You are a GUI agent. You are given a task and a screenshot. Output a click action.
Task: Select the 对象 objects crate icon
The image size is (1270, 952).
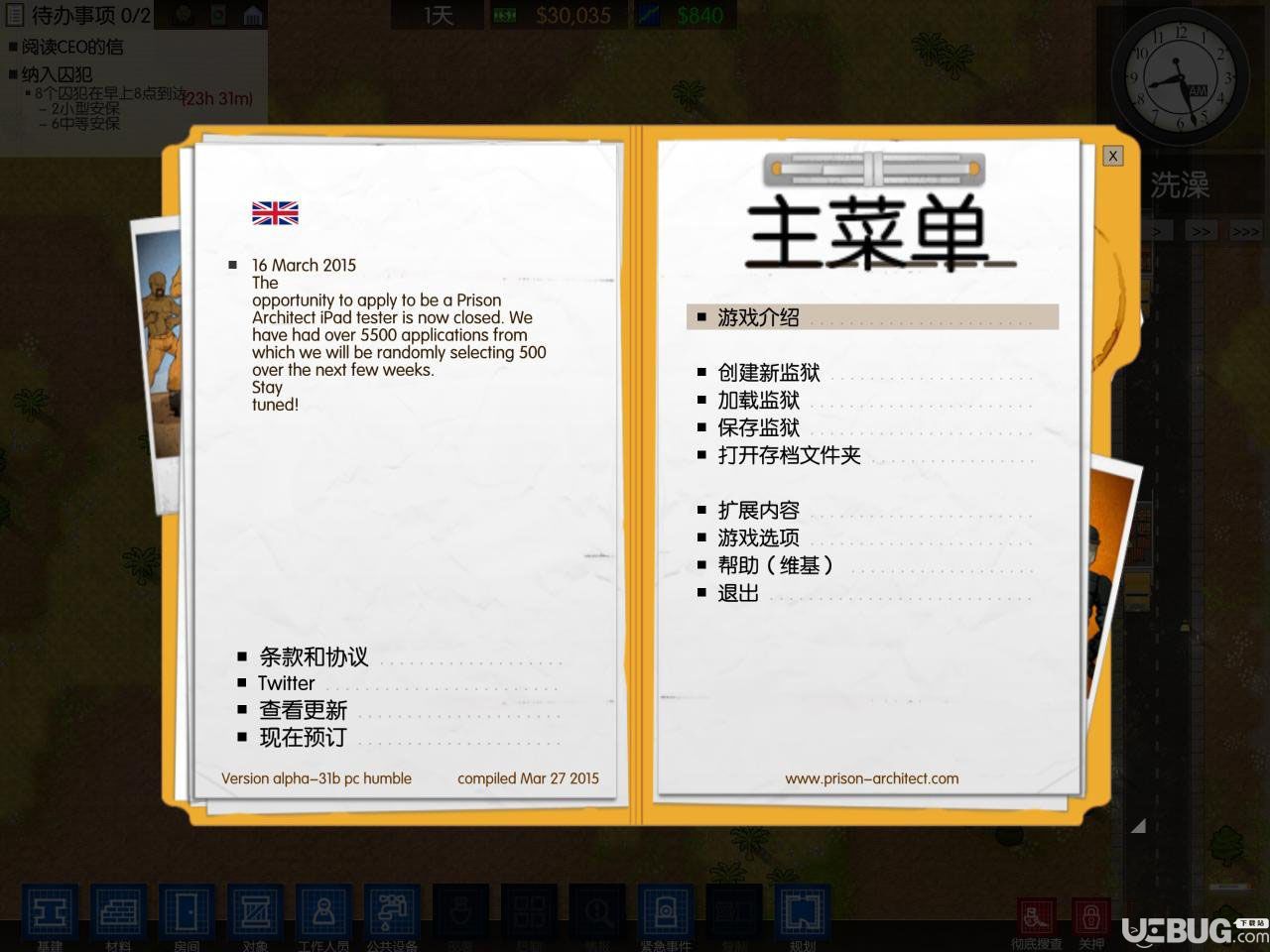pyautogui.click(x=255, y=912)
